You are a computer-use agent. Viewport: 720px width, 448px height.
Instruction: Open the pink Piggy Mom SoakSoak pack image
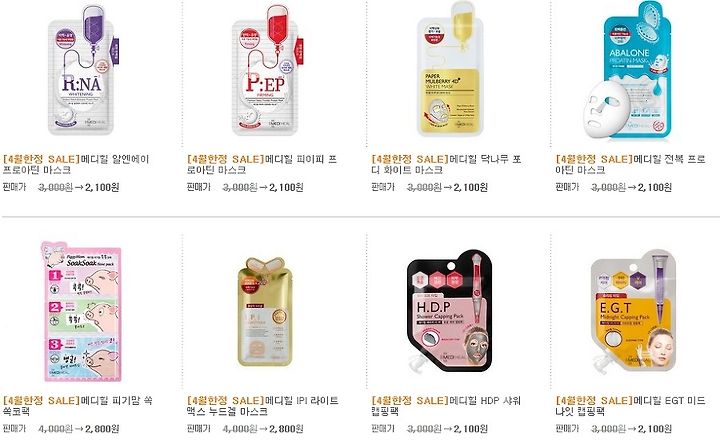[81, 311]
